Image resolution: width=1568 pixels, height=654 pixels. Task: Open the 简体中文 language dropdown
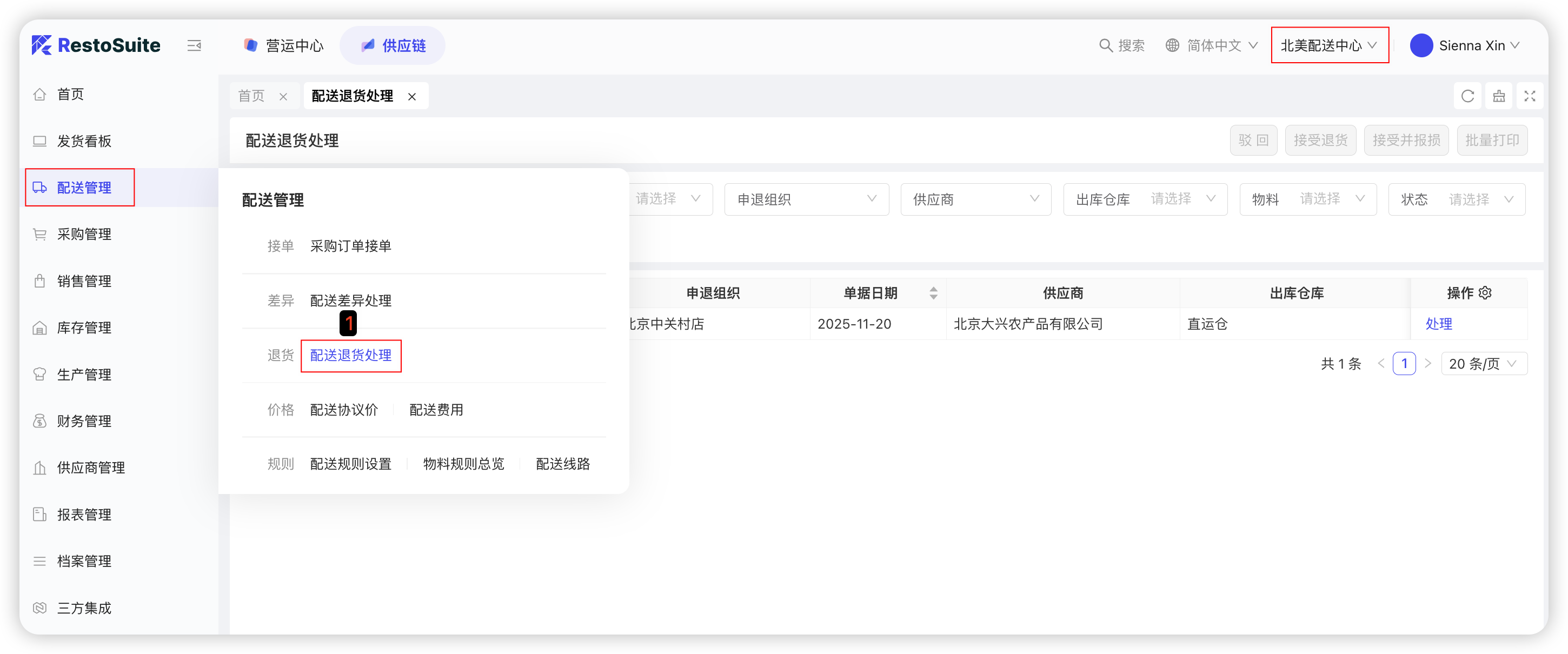1213,45
